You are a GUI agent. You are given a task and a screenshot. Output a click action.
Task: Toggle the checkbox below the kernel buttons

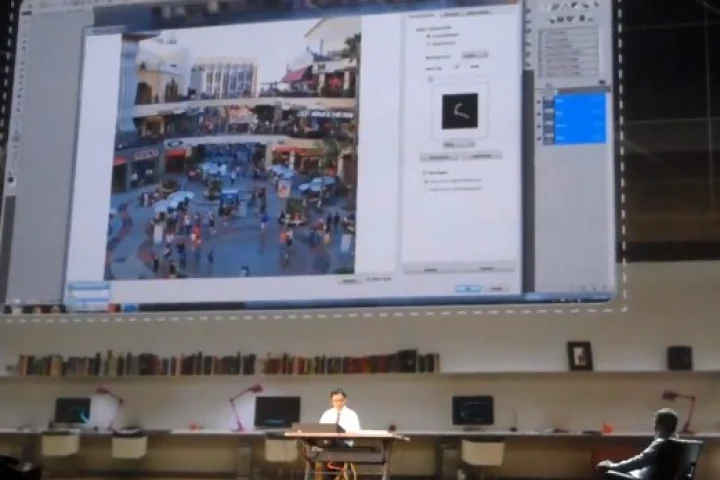pyautogui.click(x=425, y=173)
